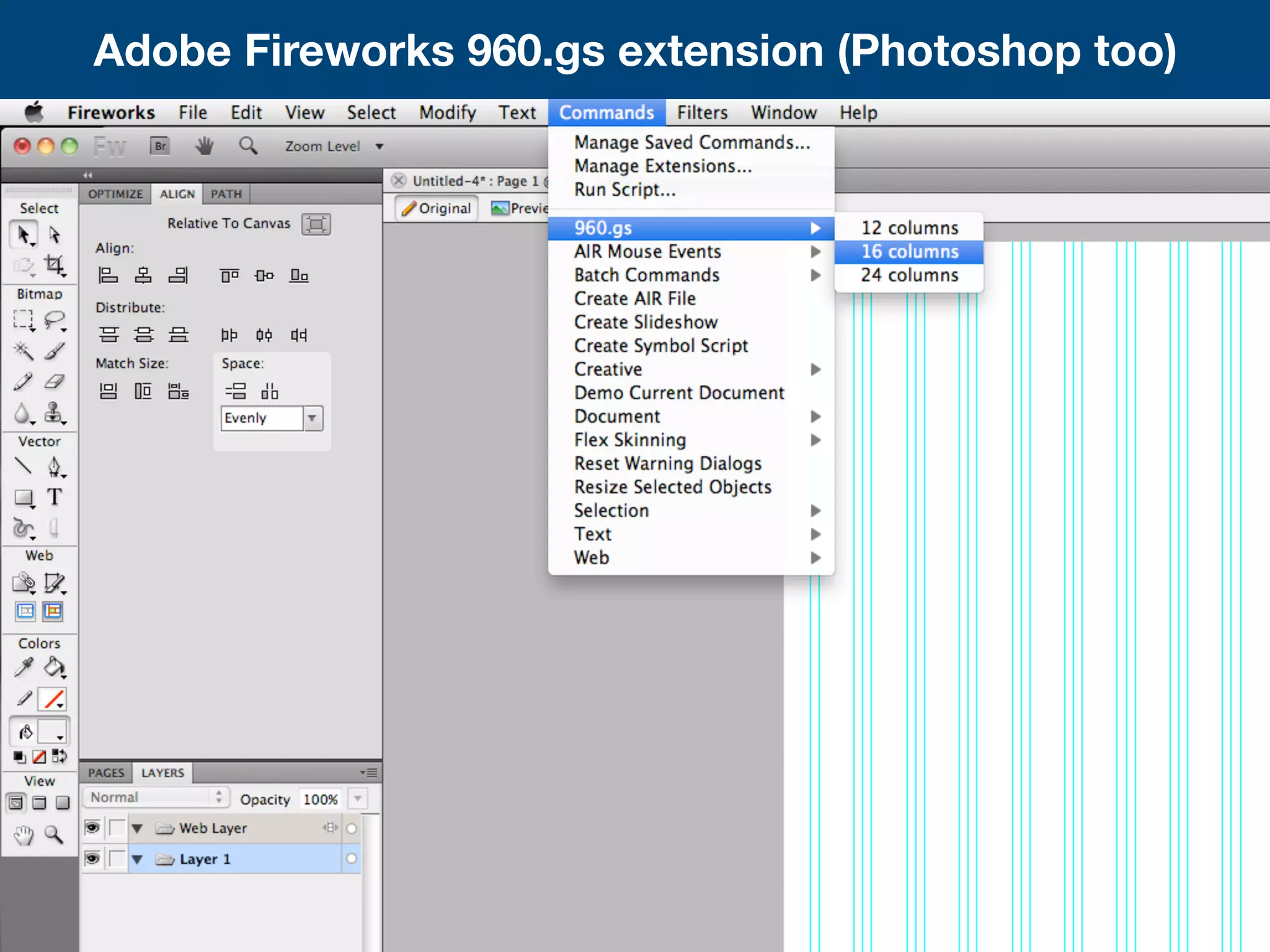The width and height of the screenshot is (1270, 952).
Task: Select the Pen tool in Vector section
Action: (54, 466)
